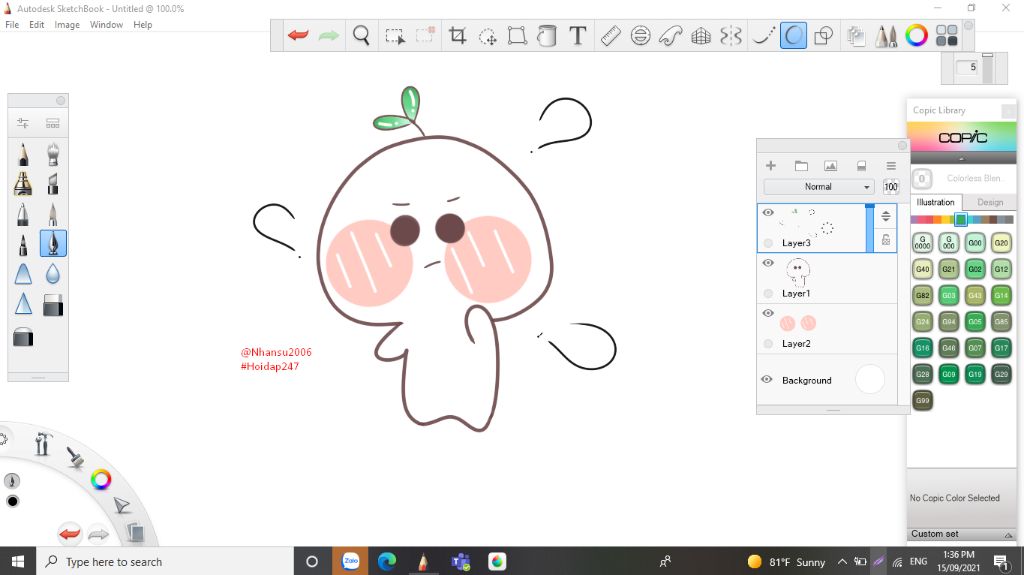Toggle the highlighted Predictive Stroke tool
Viewport: 1024px width, 575px height.
(793, 35)
